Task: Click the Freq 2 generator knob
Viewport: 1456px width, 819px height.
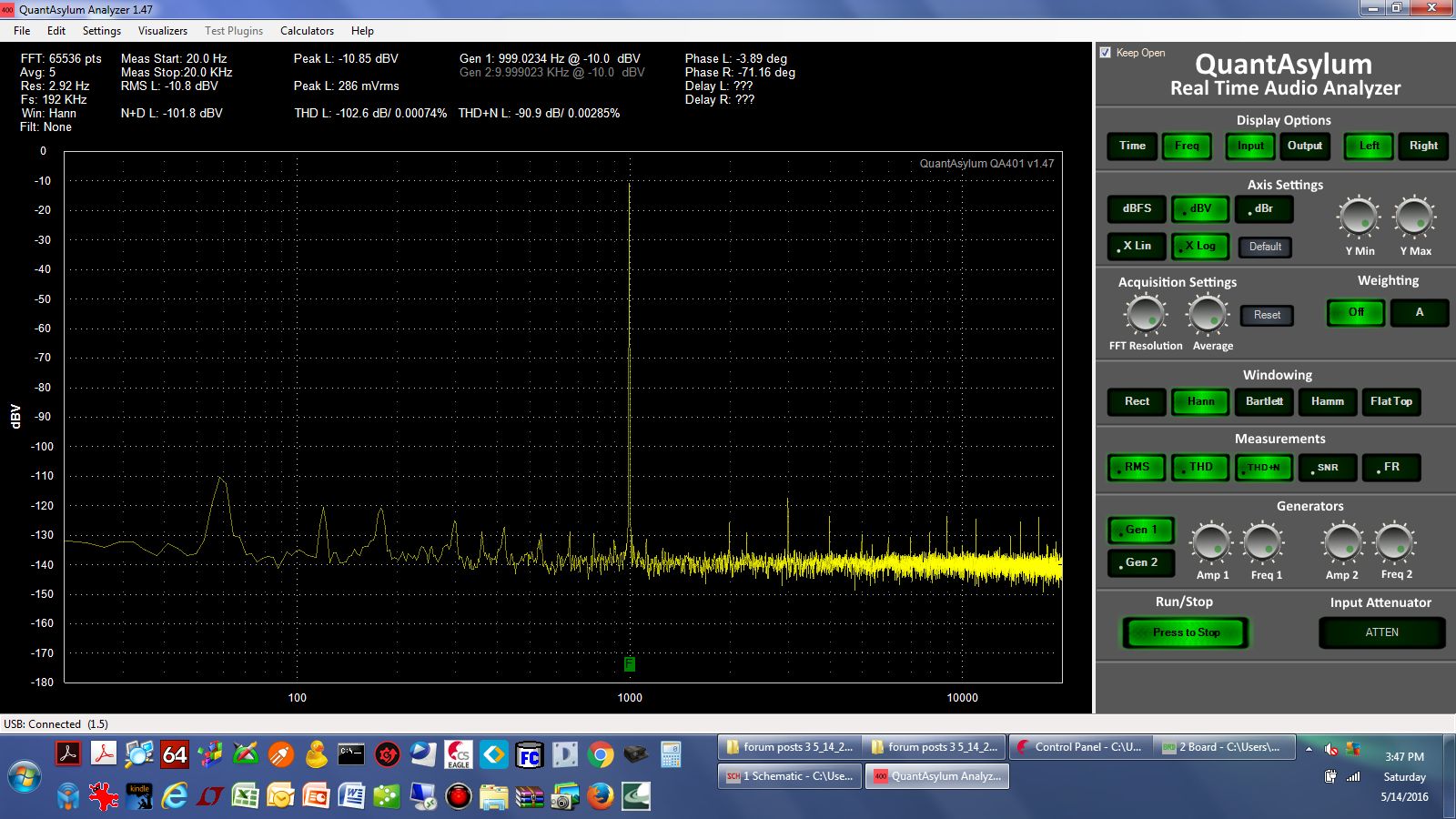Action: (x=1394, y=543)
